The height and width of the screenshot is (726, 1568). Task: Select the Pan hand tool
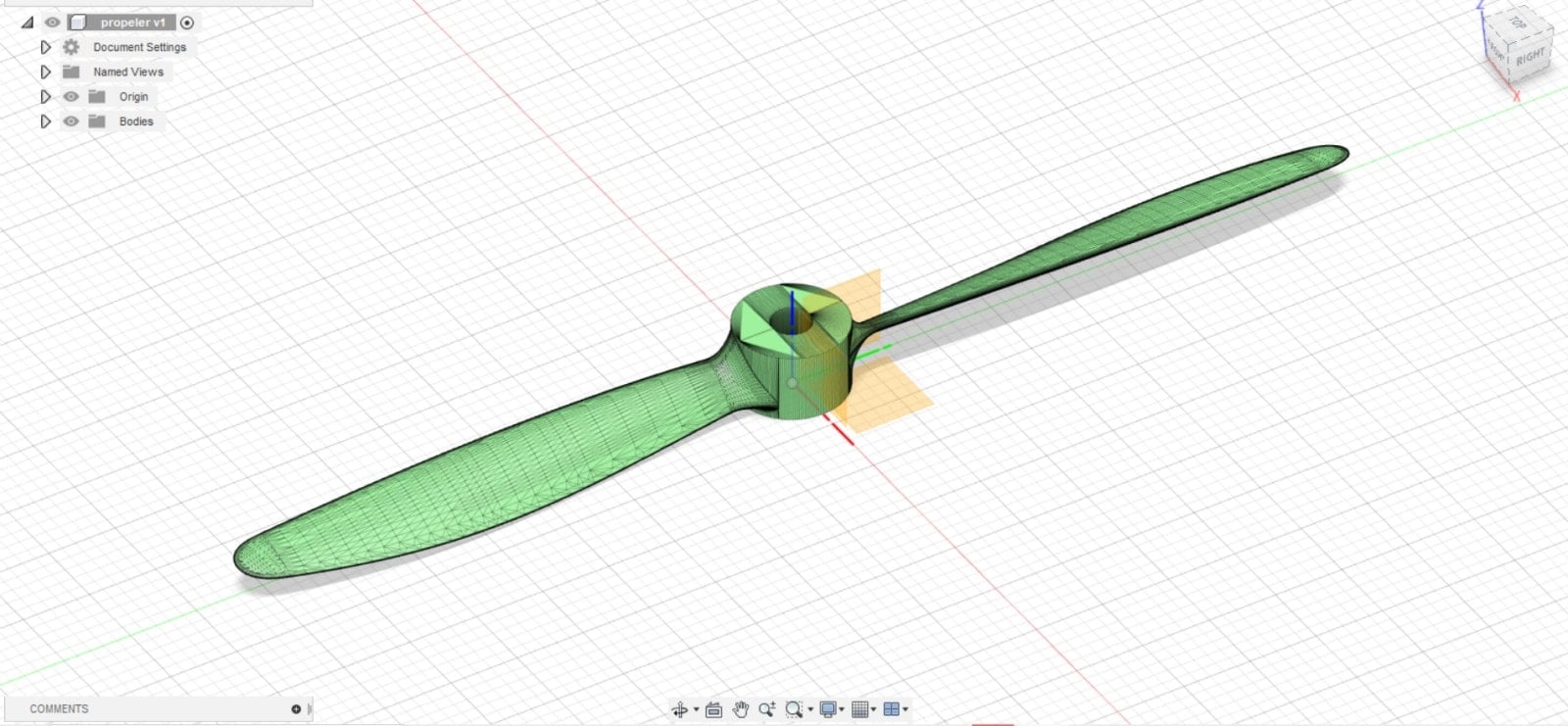pos(741,709)
